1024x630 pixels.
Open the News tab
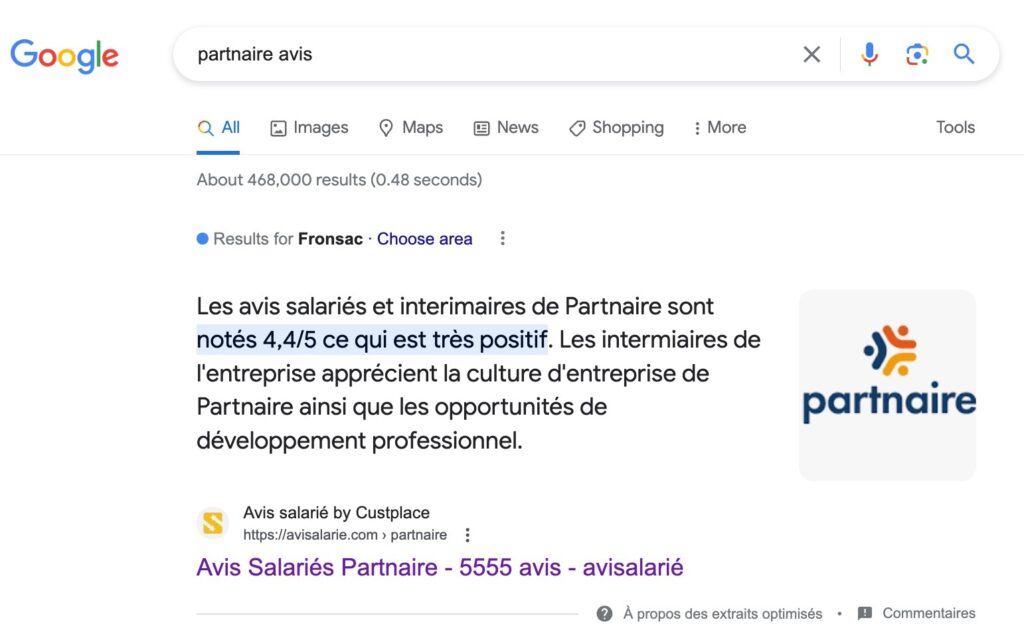(x=506, y=128)
